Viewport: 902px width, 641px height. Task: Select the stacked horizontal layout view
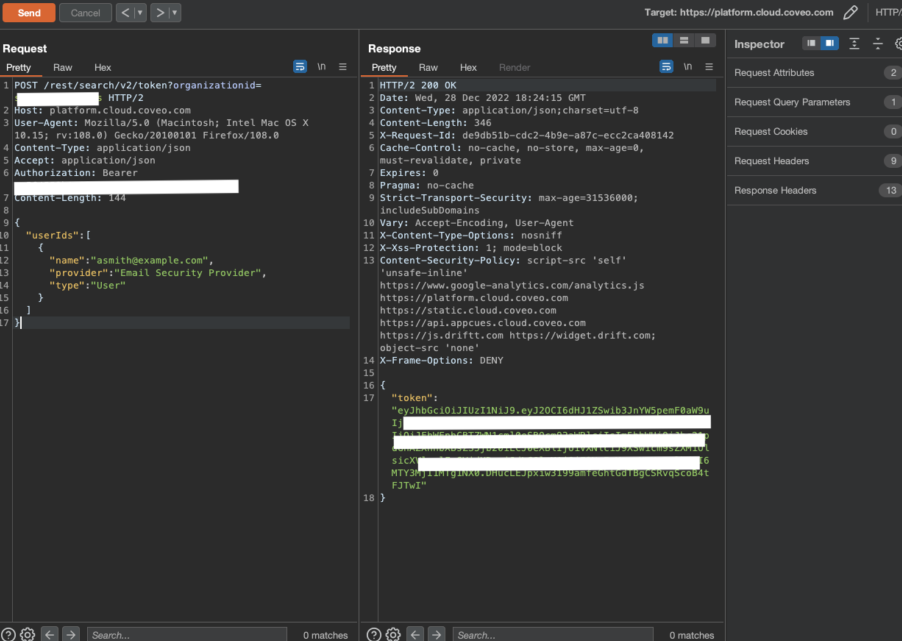coord(683,40)
